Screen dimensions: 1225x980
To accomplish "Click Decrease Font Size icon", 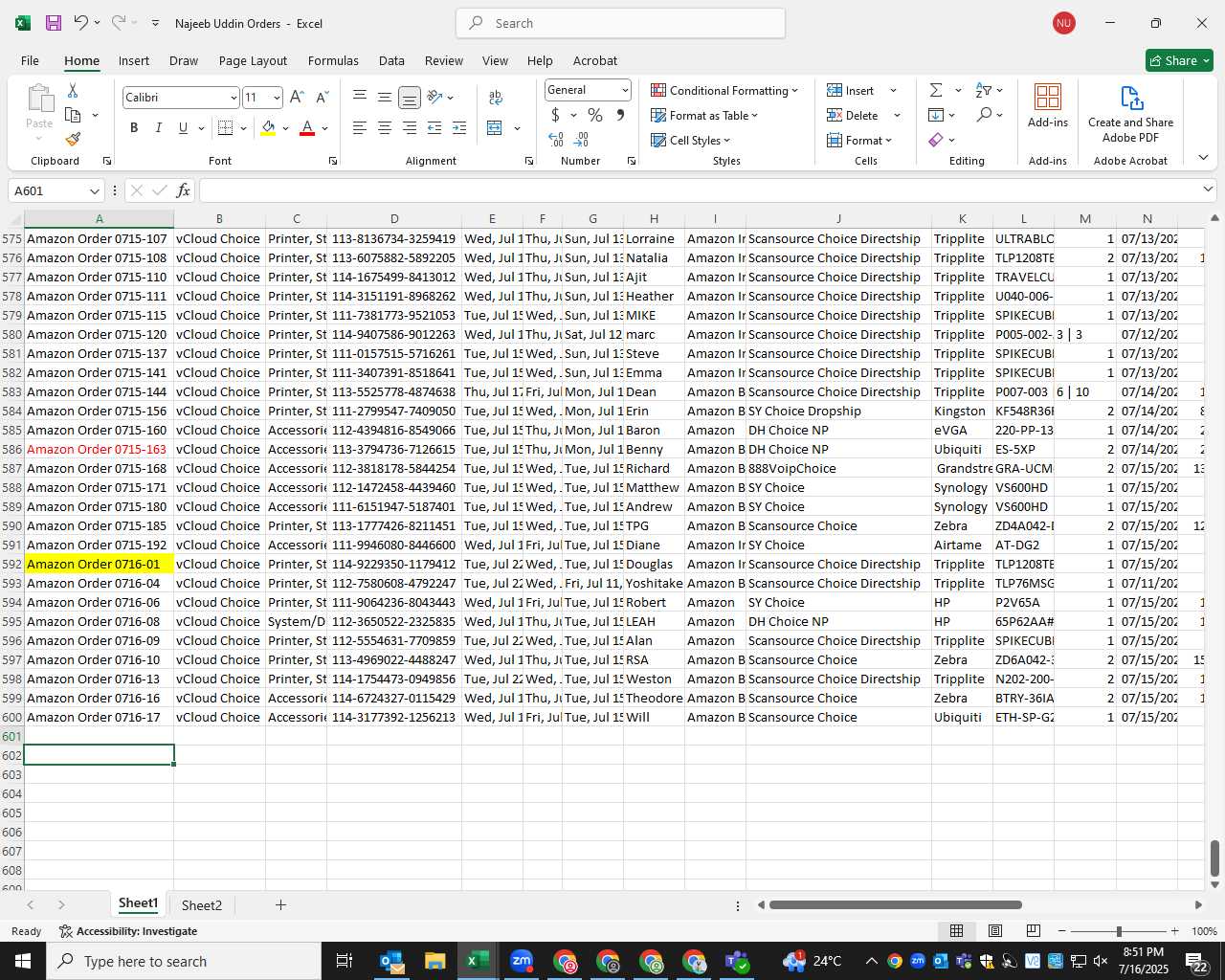I will click(322, 97).
